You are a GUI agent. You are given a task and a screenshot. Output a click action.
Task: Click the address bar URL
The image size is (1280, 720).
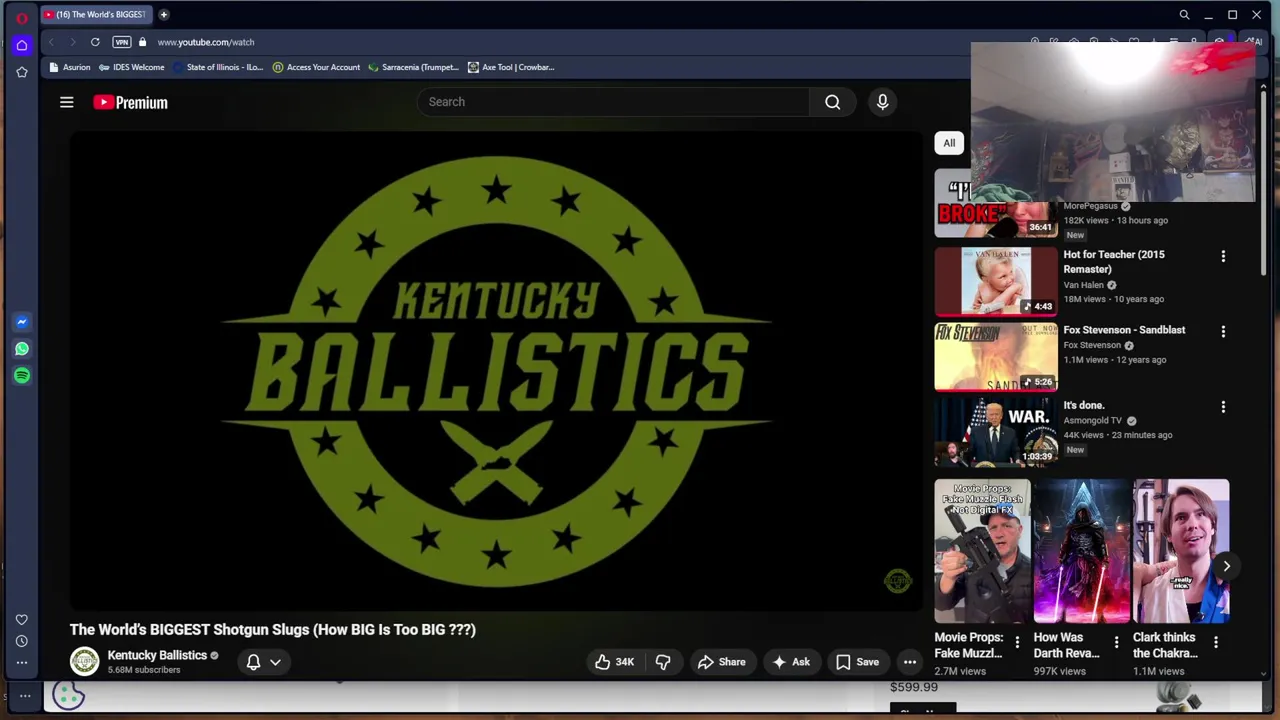point(206,42)
